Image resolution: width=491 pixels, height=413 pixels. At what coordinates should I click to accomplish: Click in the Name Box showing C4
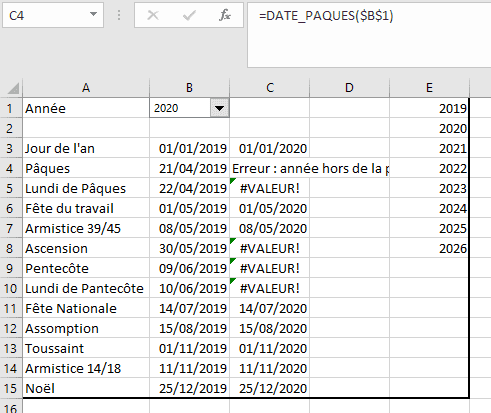(45, 15)
